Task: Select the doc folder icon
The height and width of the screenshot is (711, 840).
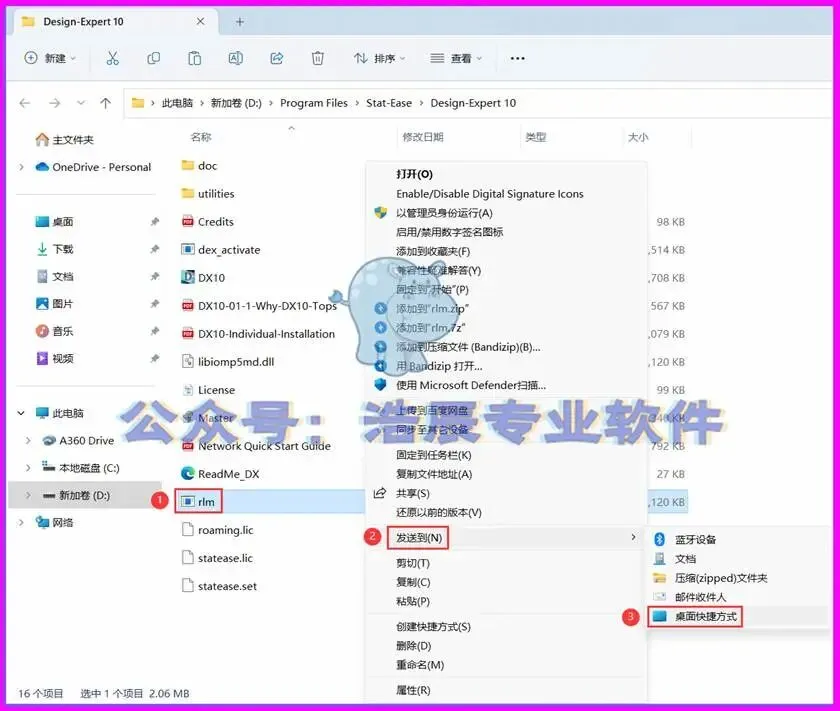Action: pyautogui.click(x=188, y=165)
